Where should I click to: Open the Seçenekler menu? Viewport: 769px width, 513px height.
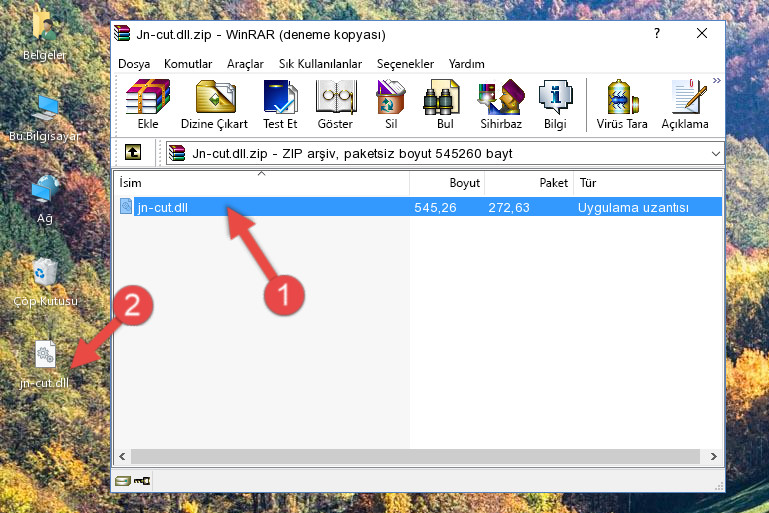pos(405,64)
